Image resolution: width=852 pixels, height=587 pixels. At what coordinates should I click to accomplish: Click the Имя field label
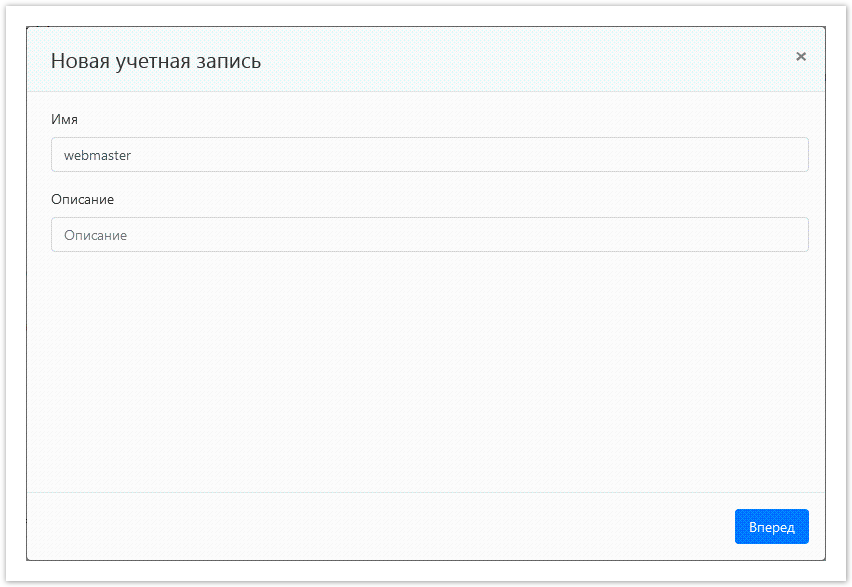tap(64, 119)
